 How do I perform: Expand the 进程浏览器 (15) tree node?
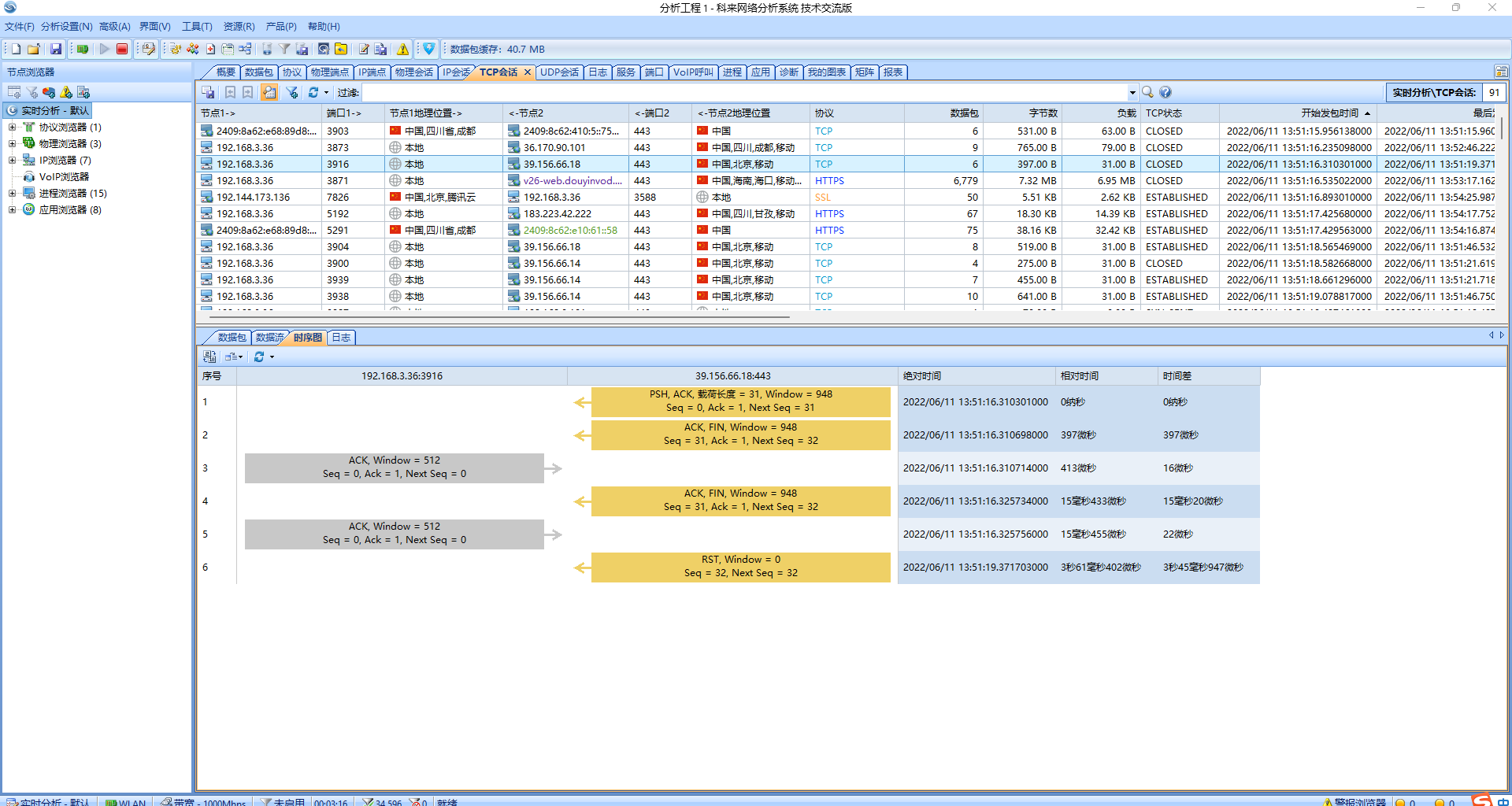click(x=12, y=193)
